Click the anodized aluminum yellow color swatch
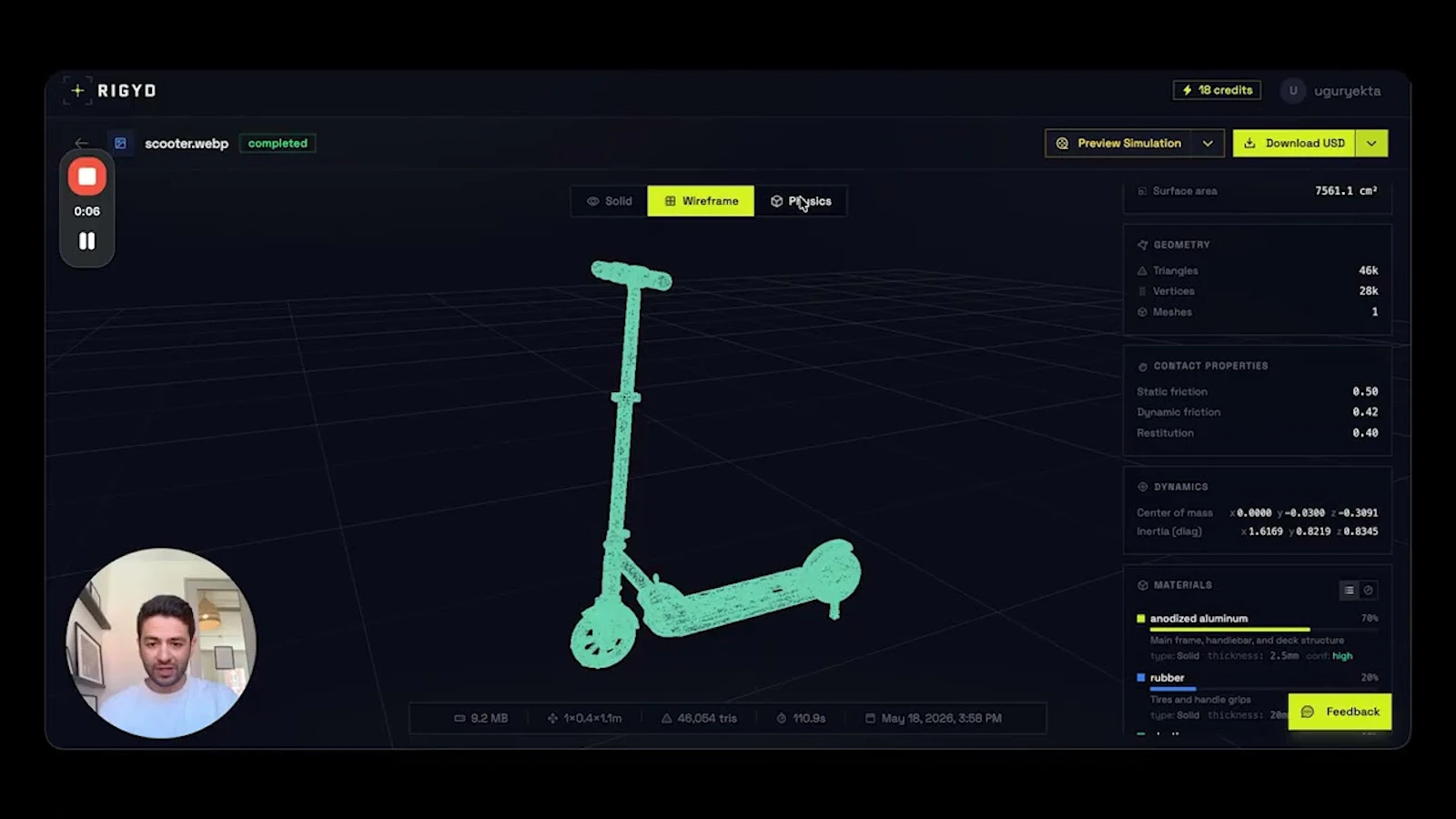 pyautogui.click(x=1140, y=619)
